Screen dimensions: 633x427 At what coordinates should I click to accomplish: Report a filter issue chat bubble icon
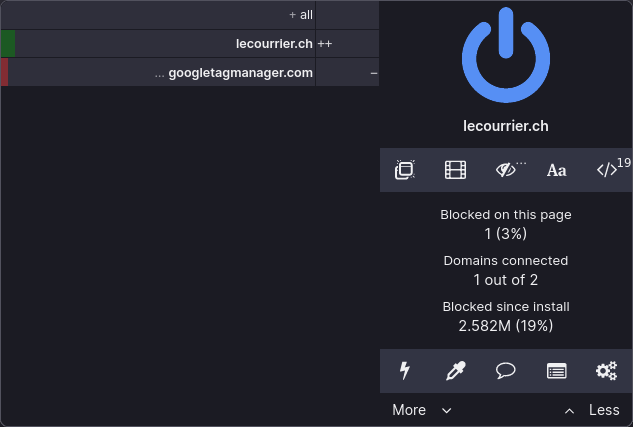tap(506, 371)
